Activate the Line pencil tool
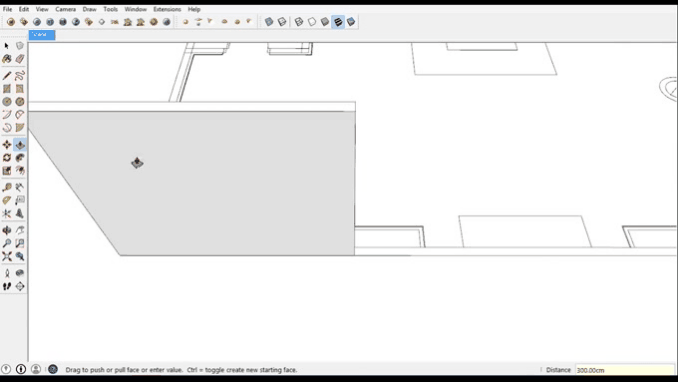Viewport: 678px width, 382px height. pyautogui.click(x=6, y=76)
